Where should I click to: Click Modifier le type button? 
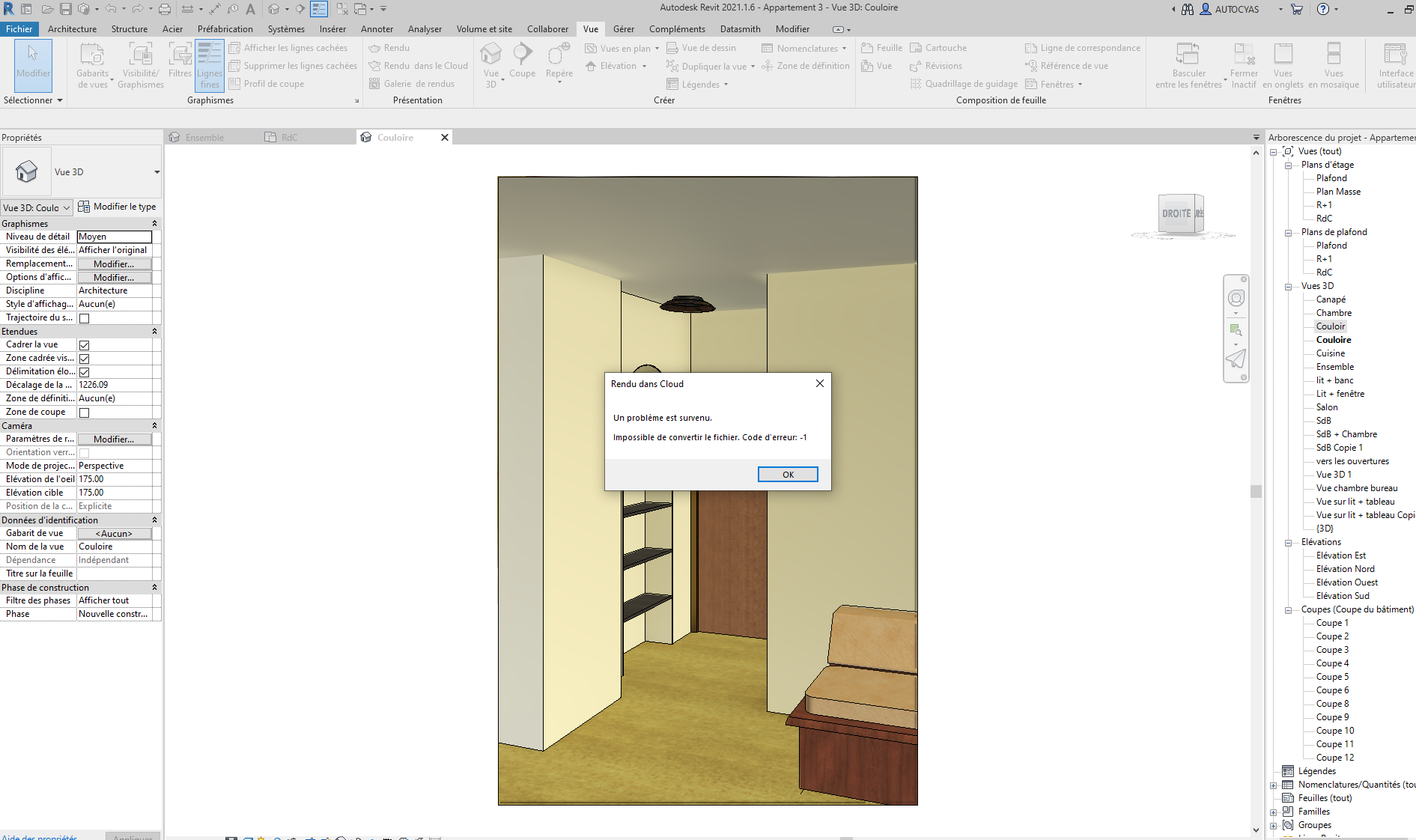coord(117,207)
